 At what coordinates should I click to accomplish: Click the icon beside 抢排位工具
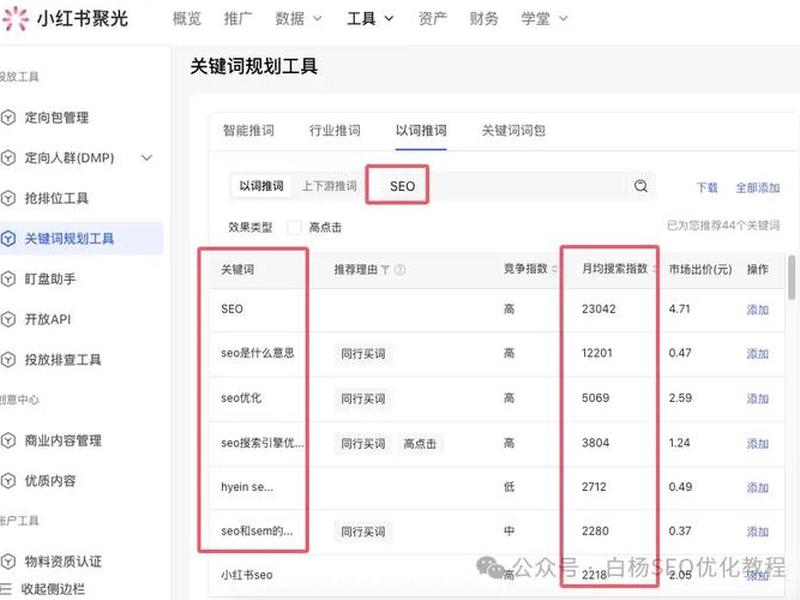8,198
